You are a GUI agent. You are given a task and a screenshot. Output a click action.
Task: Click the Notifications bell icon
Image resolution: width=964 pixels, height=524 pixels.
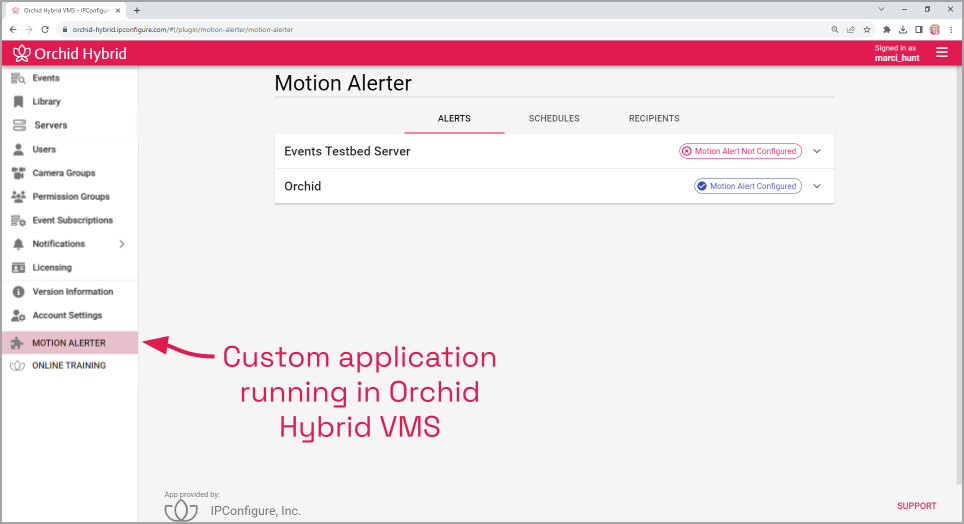tap(18, 244)
